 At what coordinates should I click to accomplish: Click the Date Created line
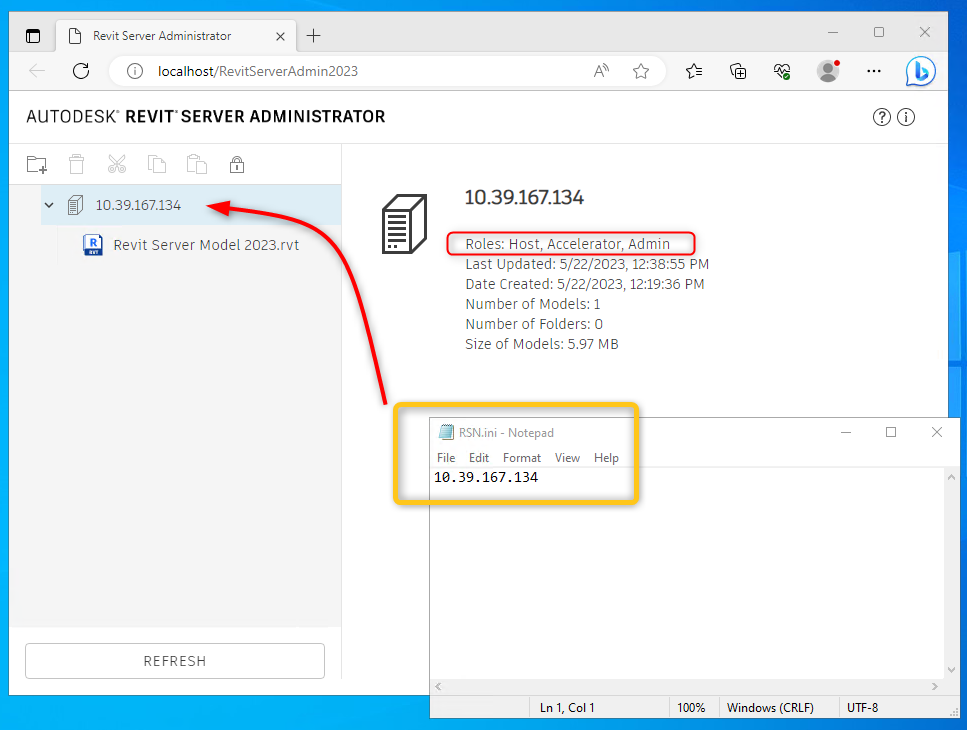coord(585,284)
